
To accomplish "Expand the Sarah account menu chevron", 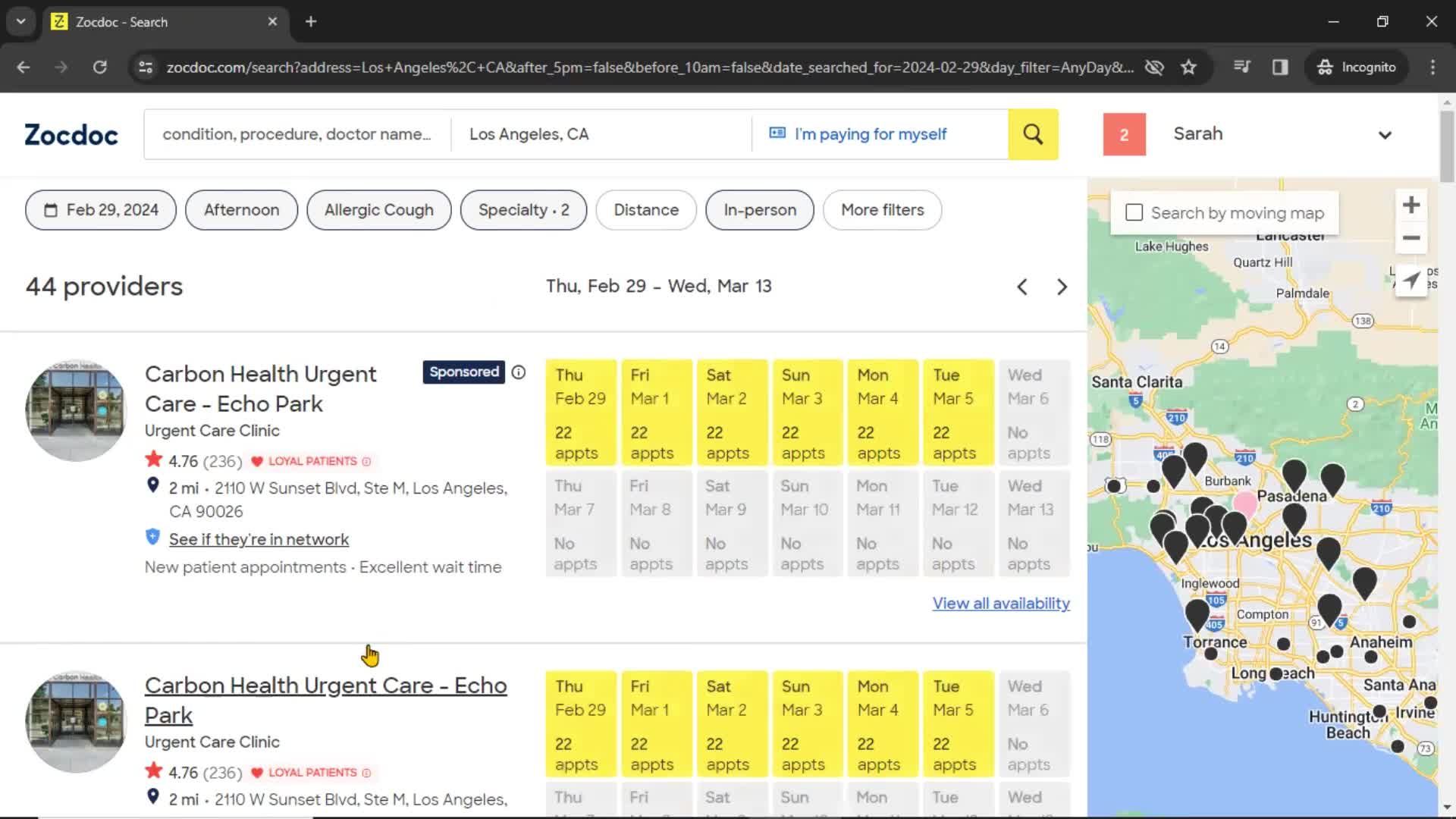I will pyautogui.click(x=1385, y=135).
